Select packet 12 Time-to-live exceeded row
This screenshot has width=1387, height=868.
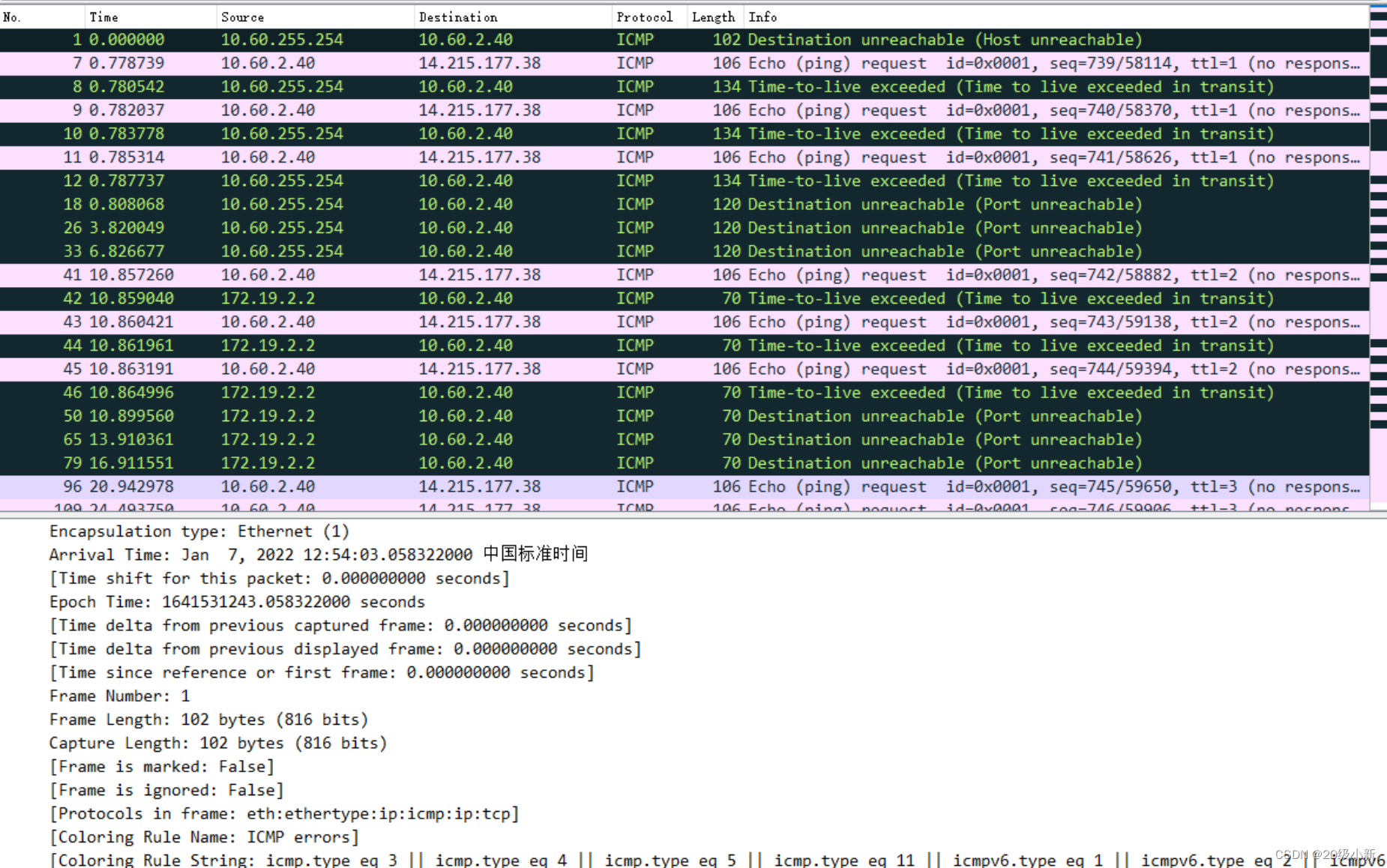pos(685,181)
